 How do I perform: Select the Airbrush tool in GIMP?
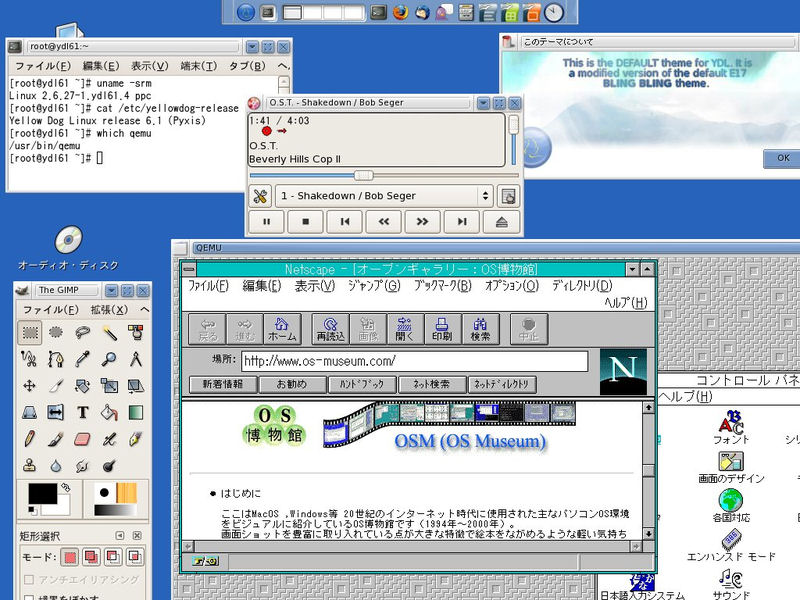(x=109, y=439)
